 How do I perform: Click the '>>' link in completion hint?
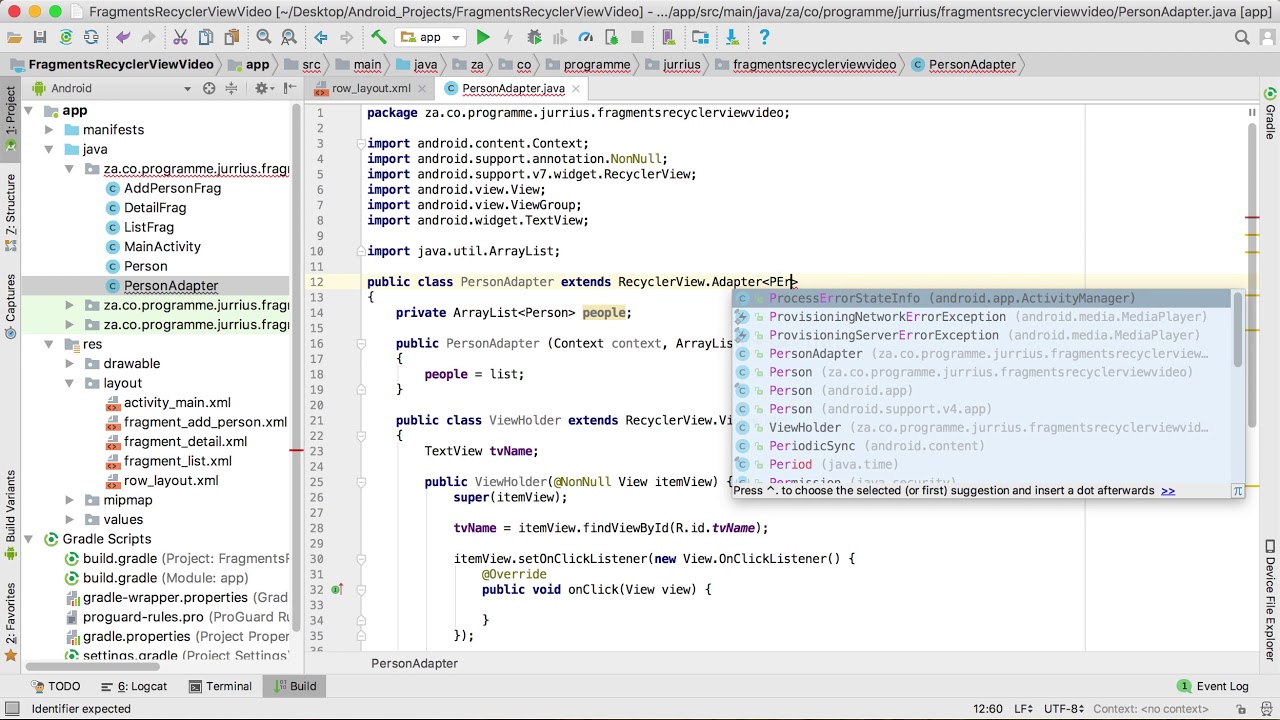(x=1167, y=490)
